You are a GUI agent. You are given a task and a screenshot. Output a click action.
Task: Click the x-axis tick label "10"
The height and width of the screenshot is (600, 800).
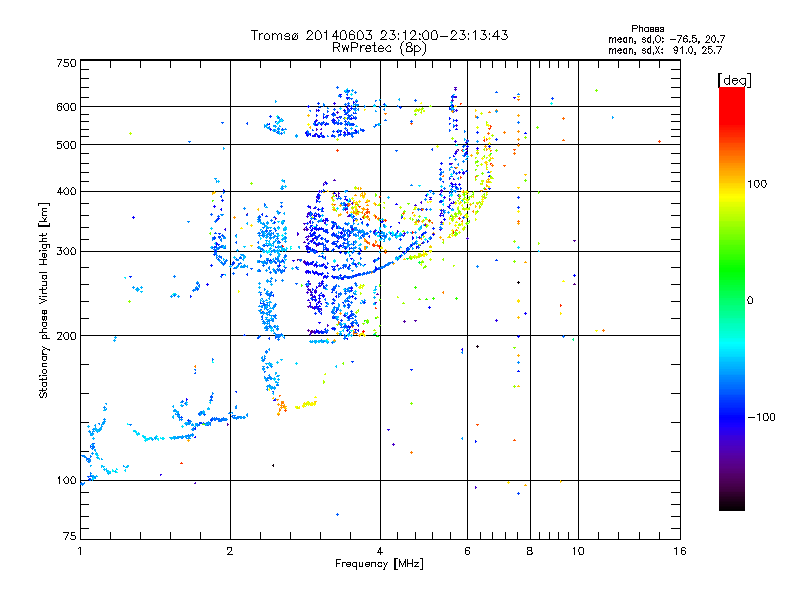tap(578, 551)
